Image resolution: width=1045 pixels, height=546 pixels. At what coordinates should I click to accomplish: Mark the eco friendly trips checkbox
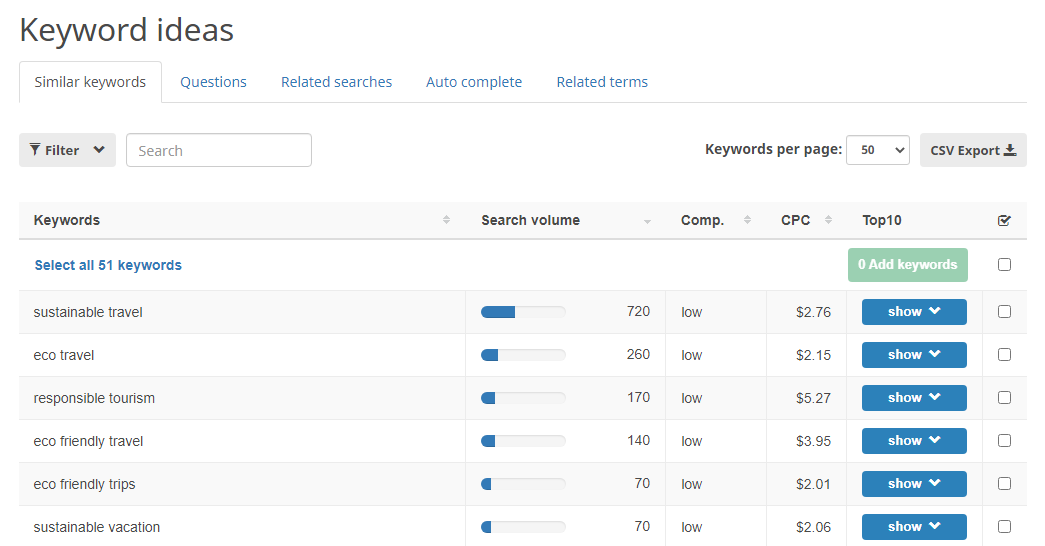coord(1004,483)
